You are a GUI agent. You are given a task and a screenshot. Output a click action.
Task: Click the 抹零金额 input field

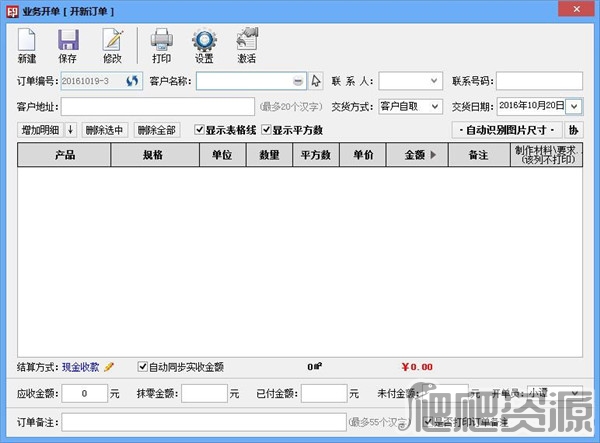point(204,393)
